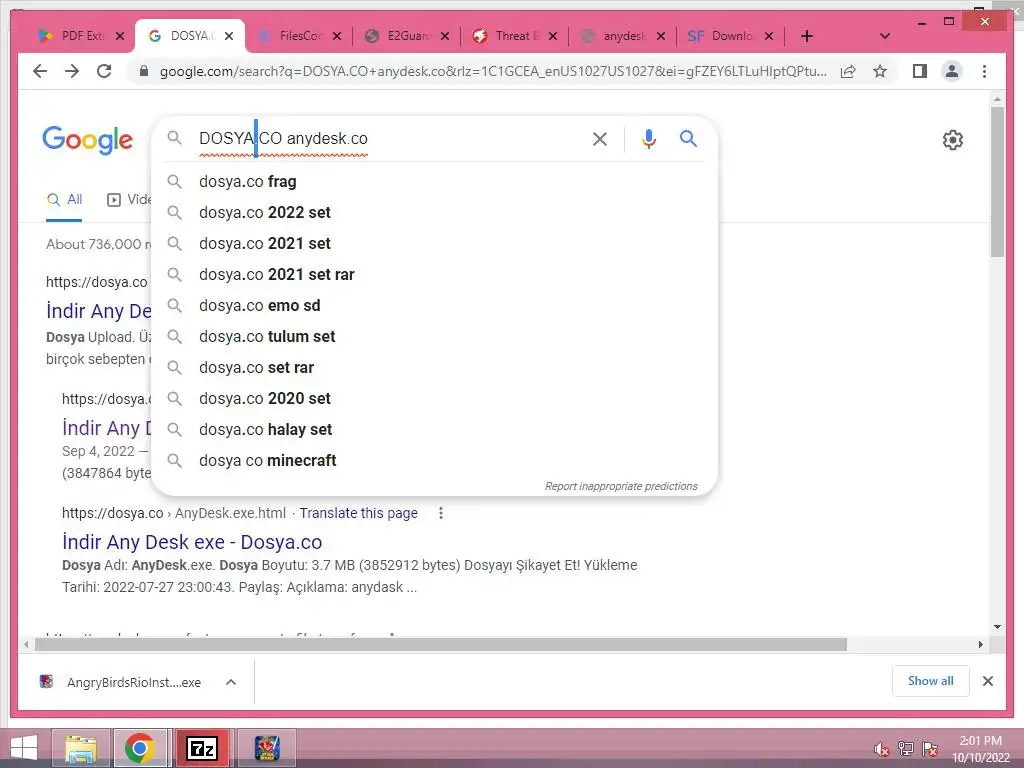Viewport: 1024px width, 768px height.
Task: Bookmark this page with the star icon
Action: point(880,71)
